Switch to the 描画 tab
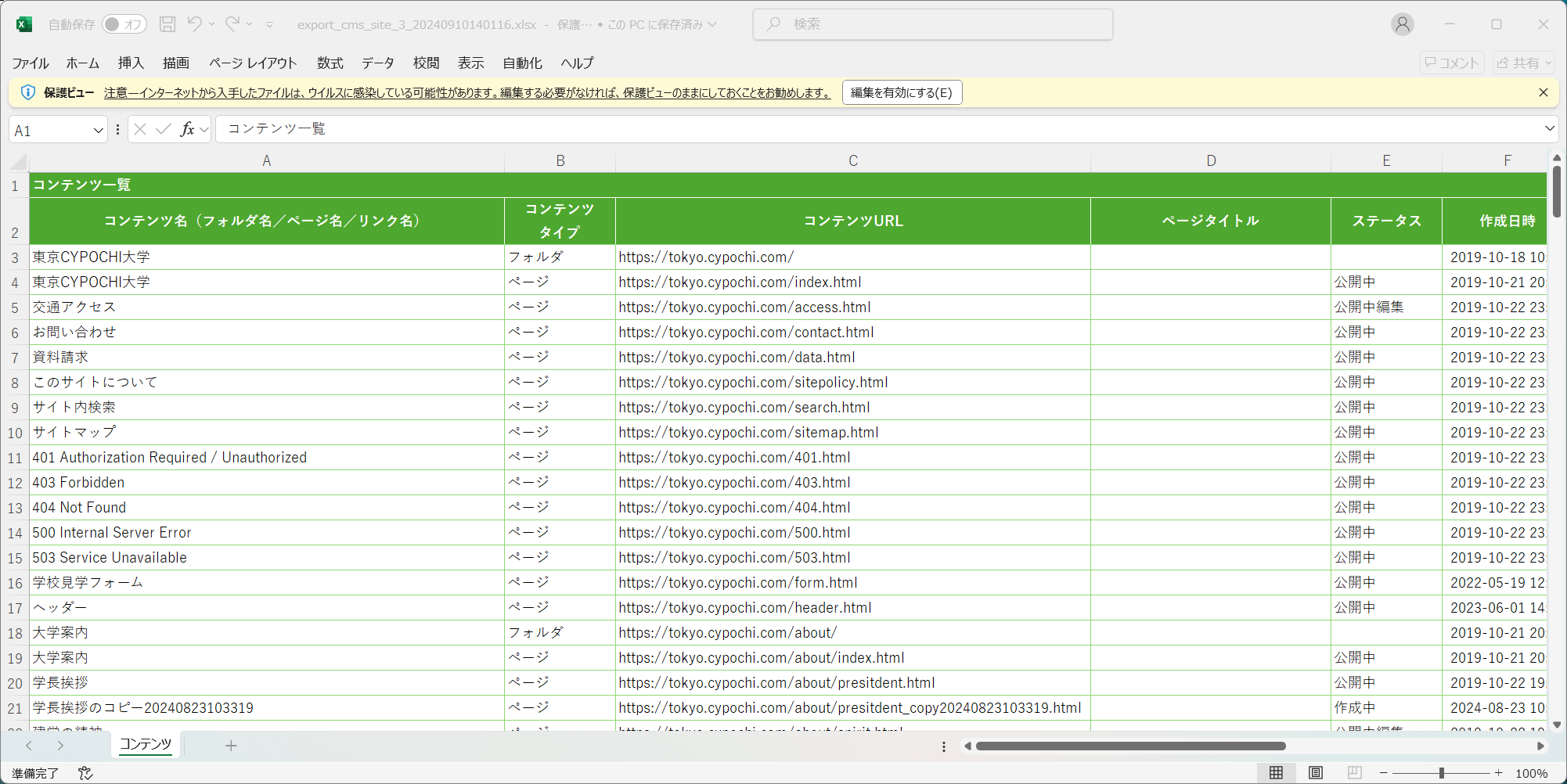 point(176,63)
